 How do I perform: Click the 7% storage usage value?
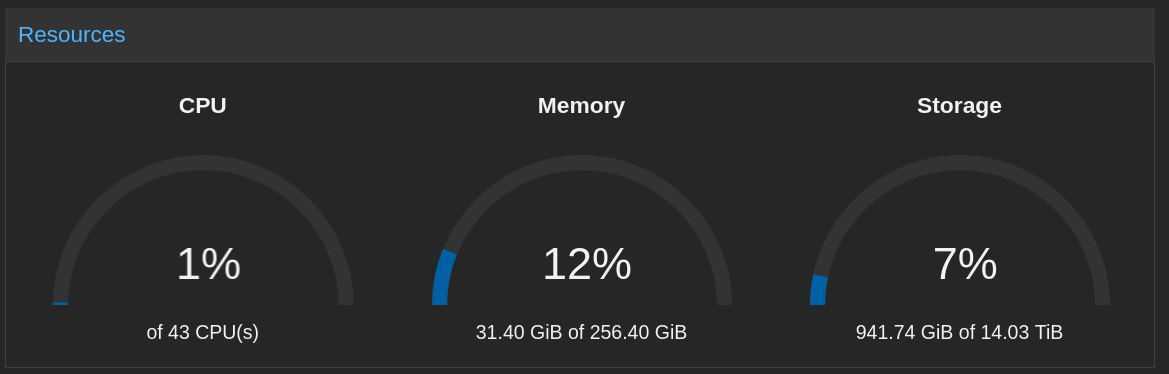965,264
